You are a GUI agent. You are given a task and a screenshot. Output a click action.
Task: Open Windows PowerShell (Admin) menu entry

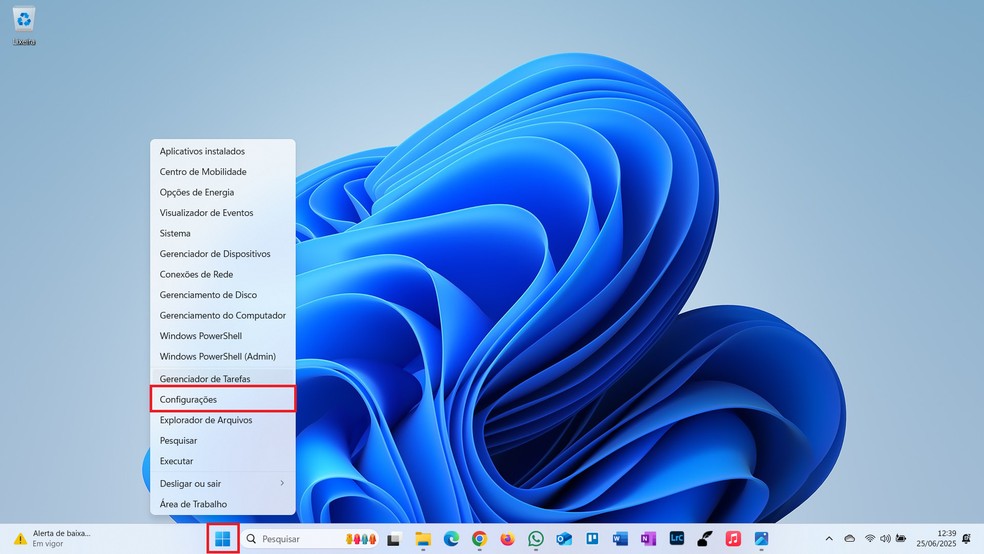222,356
